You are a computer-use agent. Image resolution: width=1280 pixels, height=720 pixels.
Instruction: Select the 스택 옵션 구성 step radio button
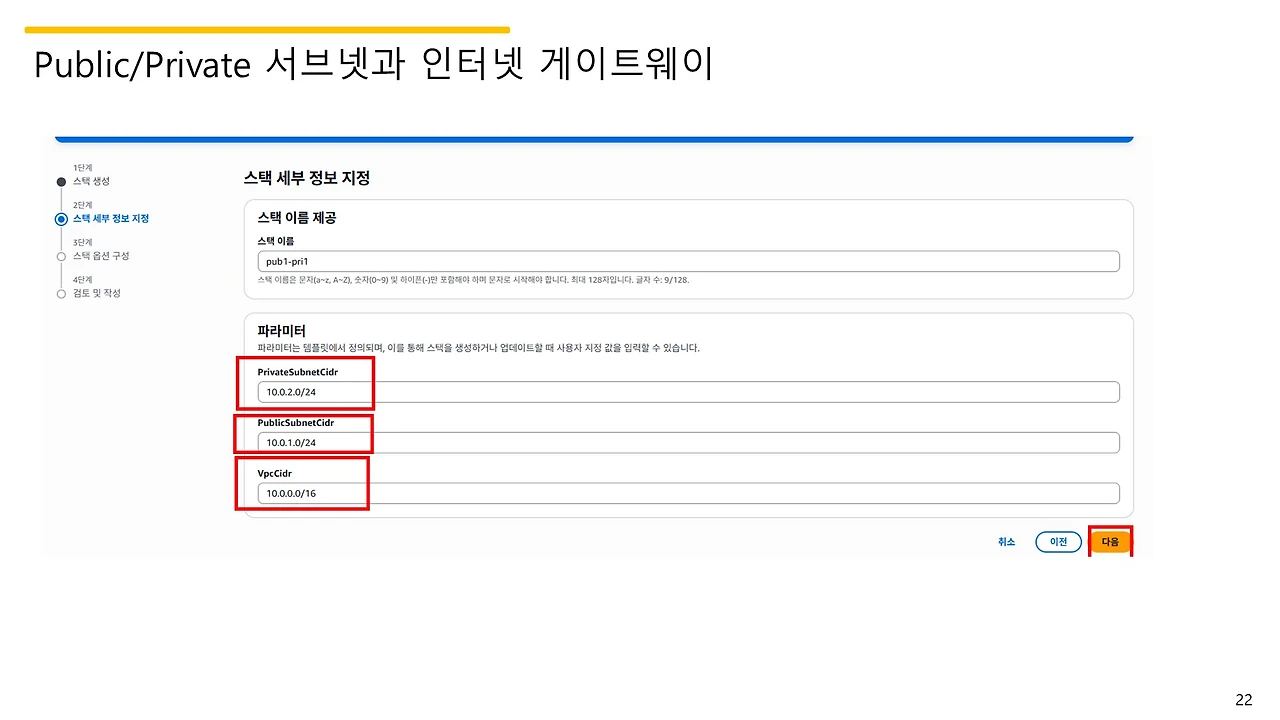pyautogui.click(x=62, y=256)
